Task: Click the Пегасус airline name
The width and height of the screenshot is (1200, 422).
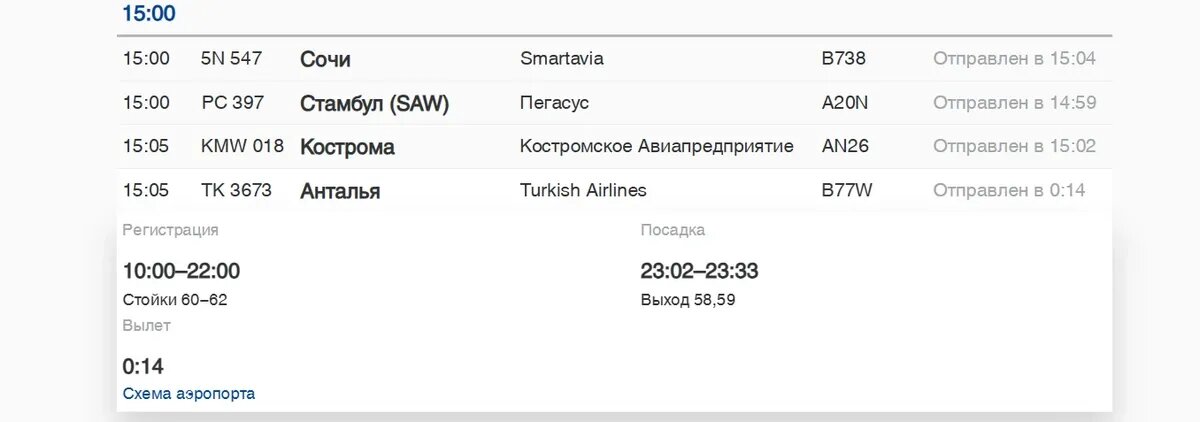Action: coord(555,103)
